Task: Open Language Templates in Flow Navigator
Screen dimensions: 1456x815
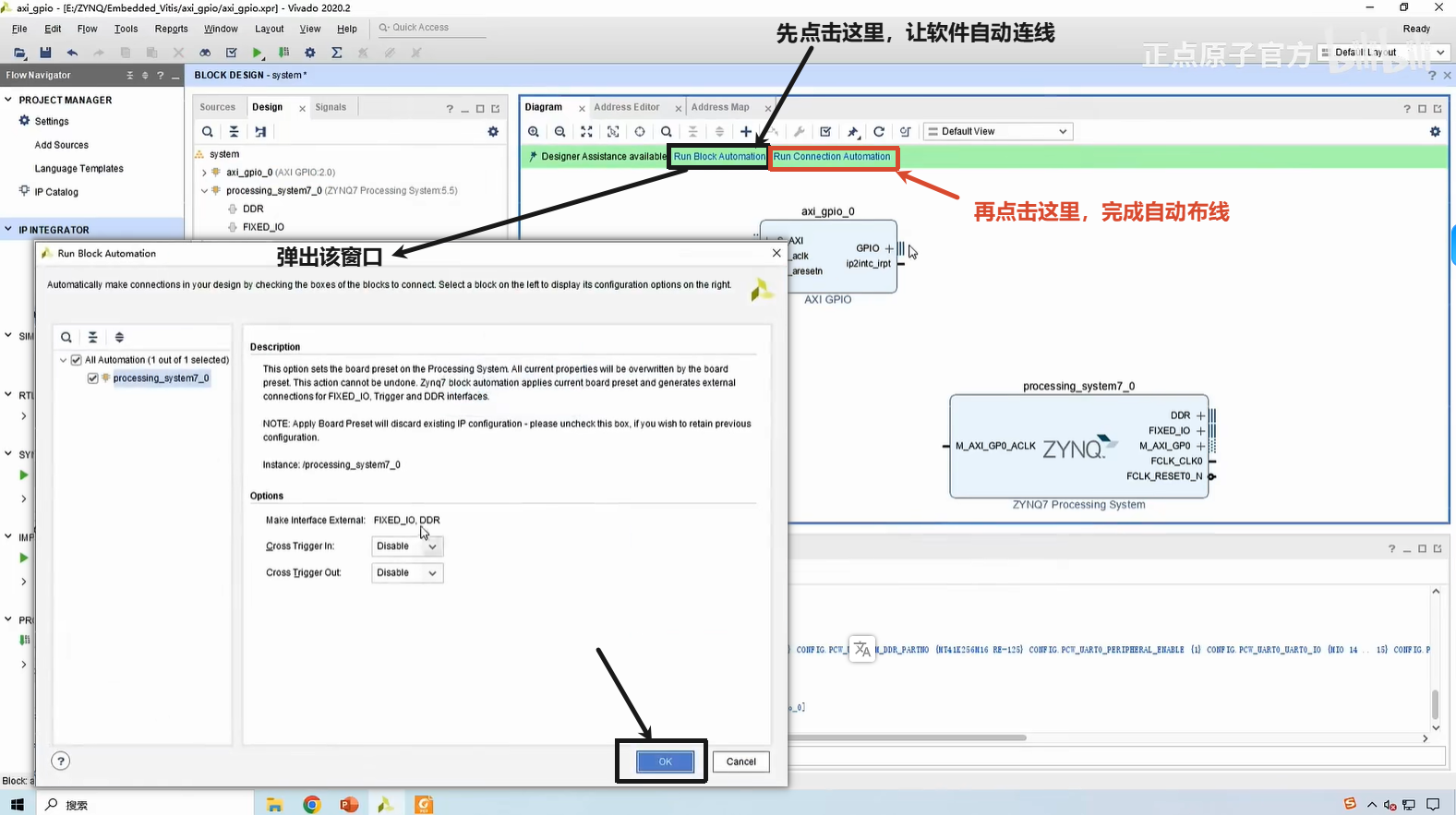Action: [78, 169]
